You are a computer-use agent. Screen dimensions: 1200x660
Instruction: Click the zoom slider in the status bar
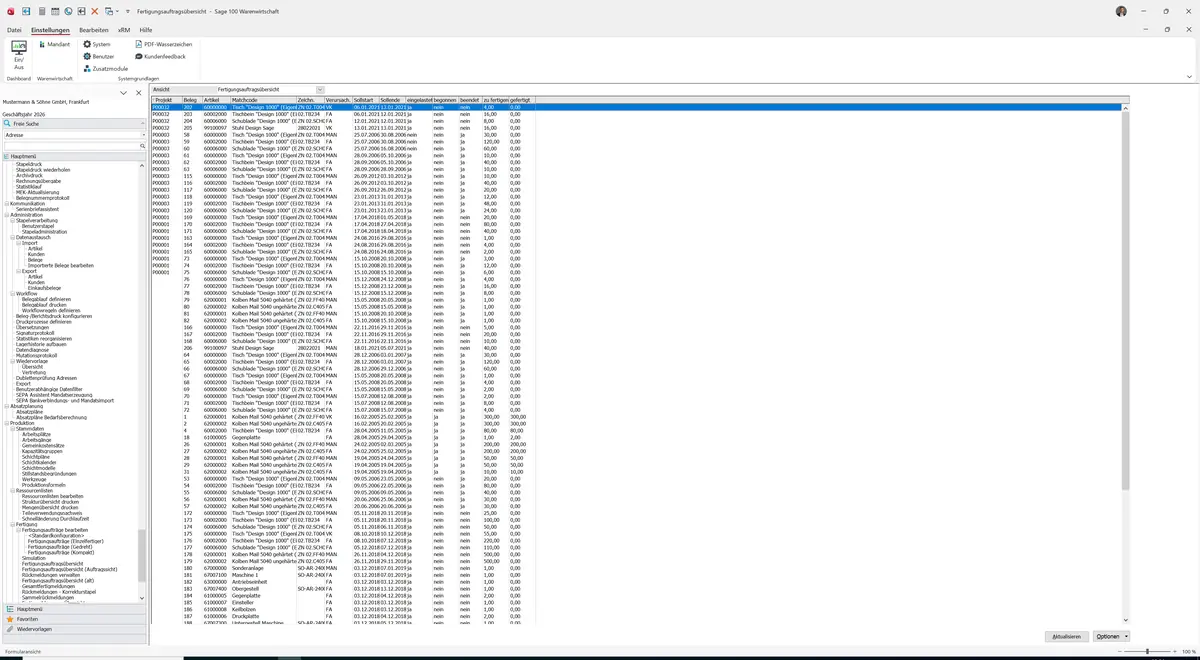pos(1147,651)
